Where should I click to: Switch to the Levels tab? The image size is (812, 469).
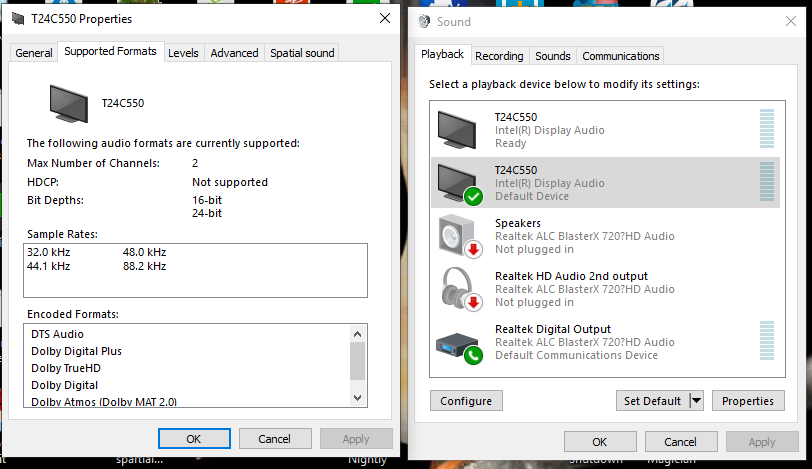183,53
